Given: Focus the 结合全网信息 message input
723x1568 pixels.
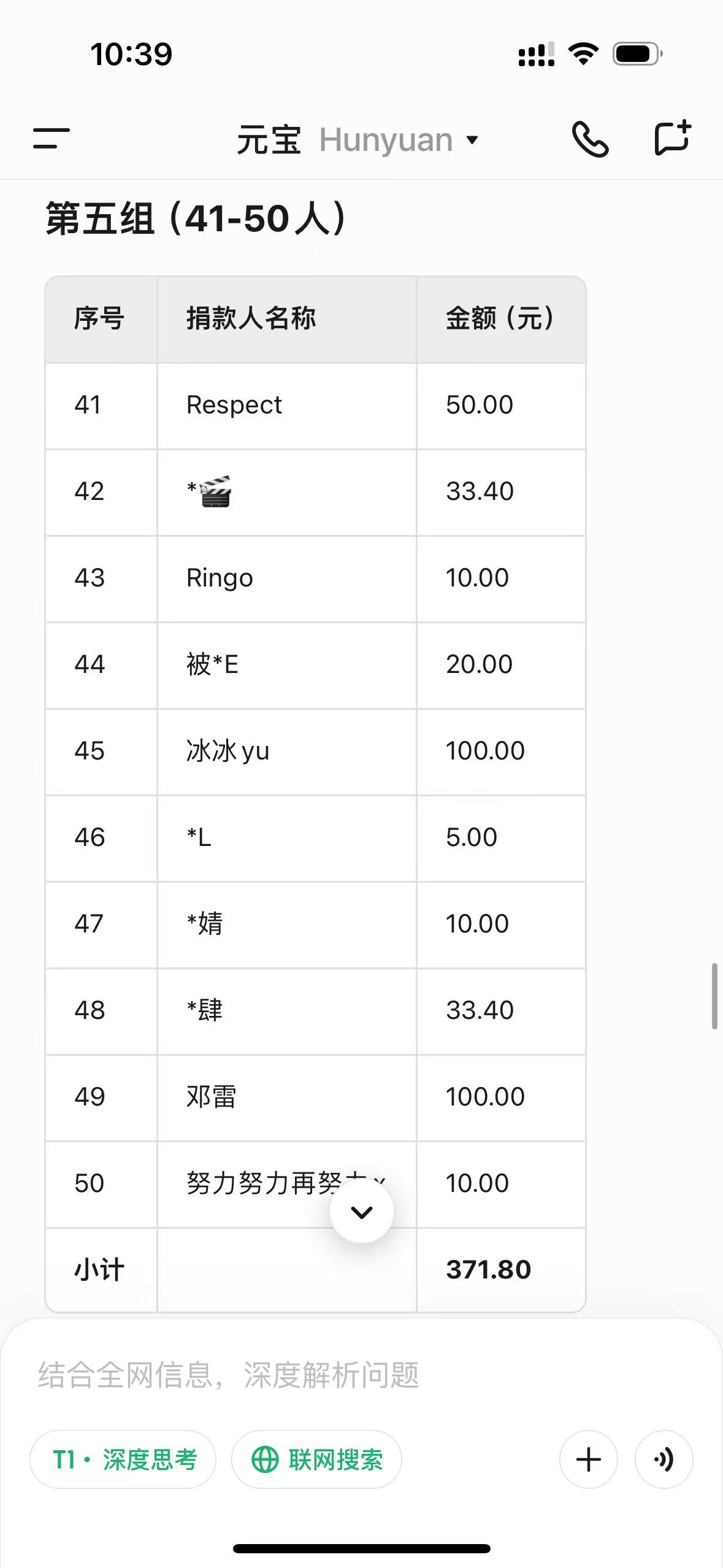Looking at the screenshot, I should tap(362, 1374).
